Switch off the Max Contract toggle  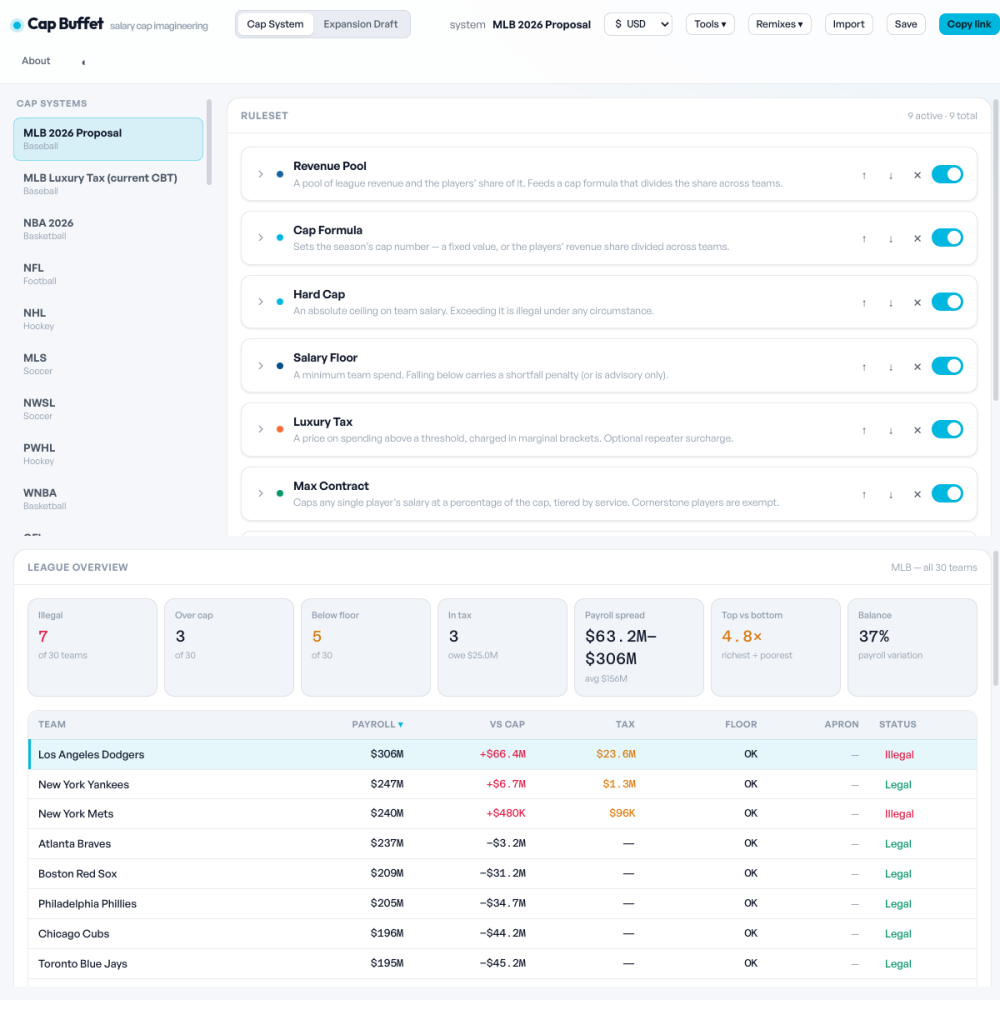947,493
